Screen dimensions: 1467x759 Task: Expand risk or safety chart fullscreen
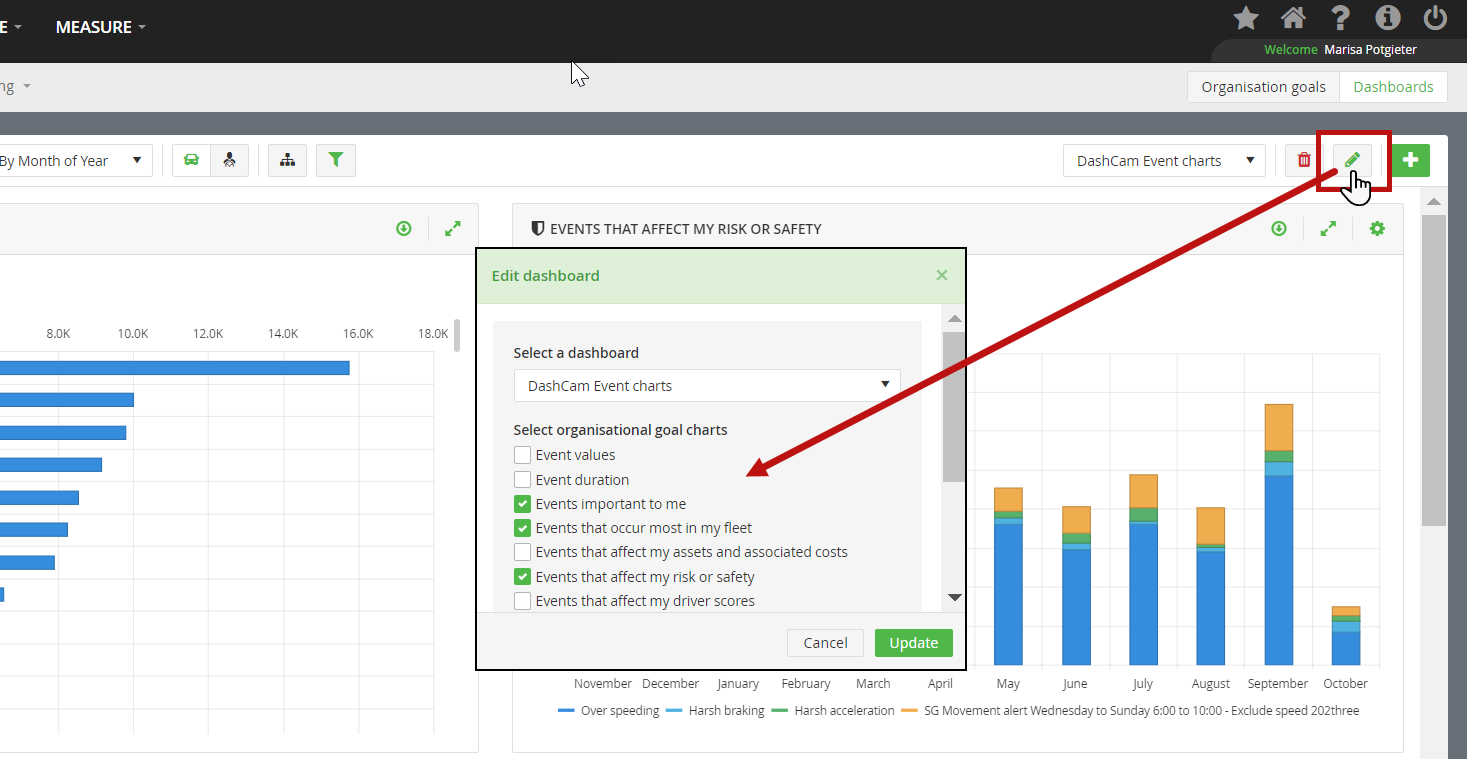coord(1328,229)
